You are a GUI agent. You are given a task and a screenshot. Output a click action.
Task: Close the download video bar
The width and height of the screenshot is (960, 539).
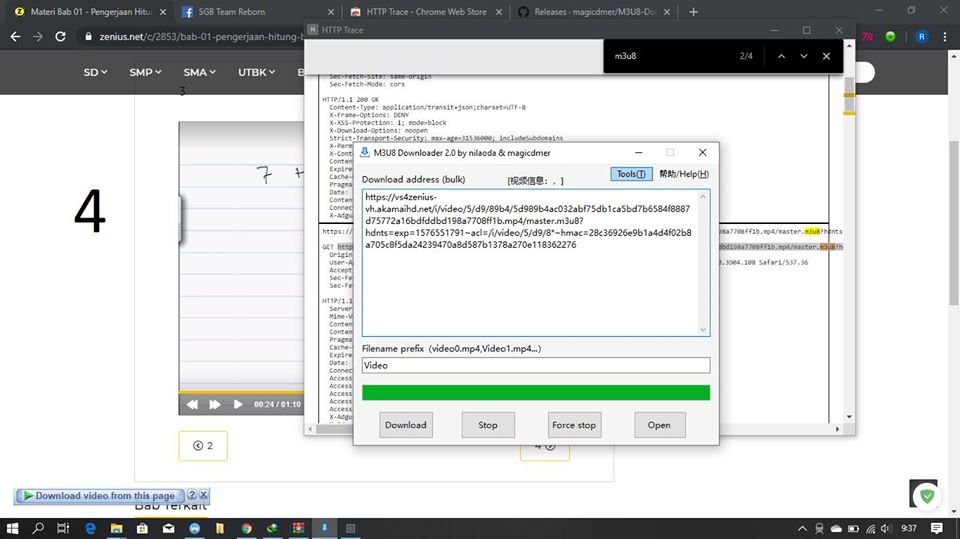(x=203, y=495)
